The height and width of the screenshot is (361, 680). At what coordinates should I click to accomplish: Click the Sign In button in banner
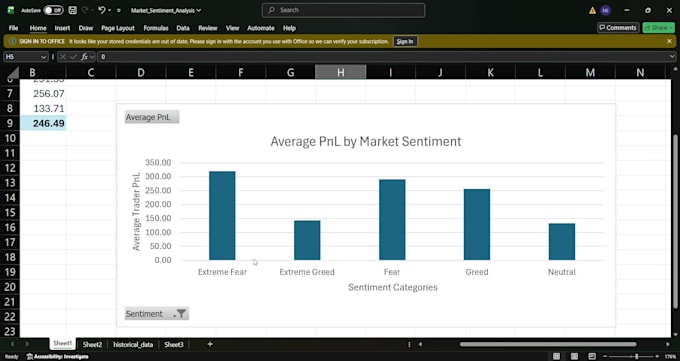[x=405, y=41]
